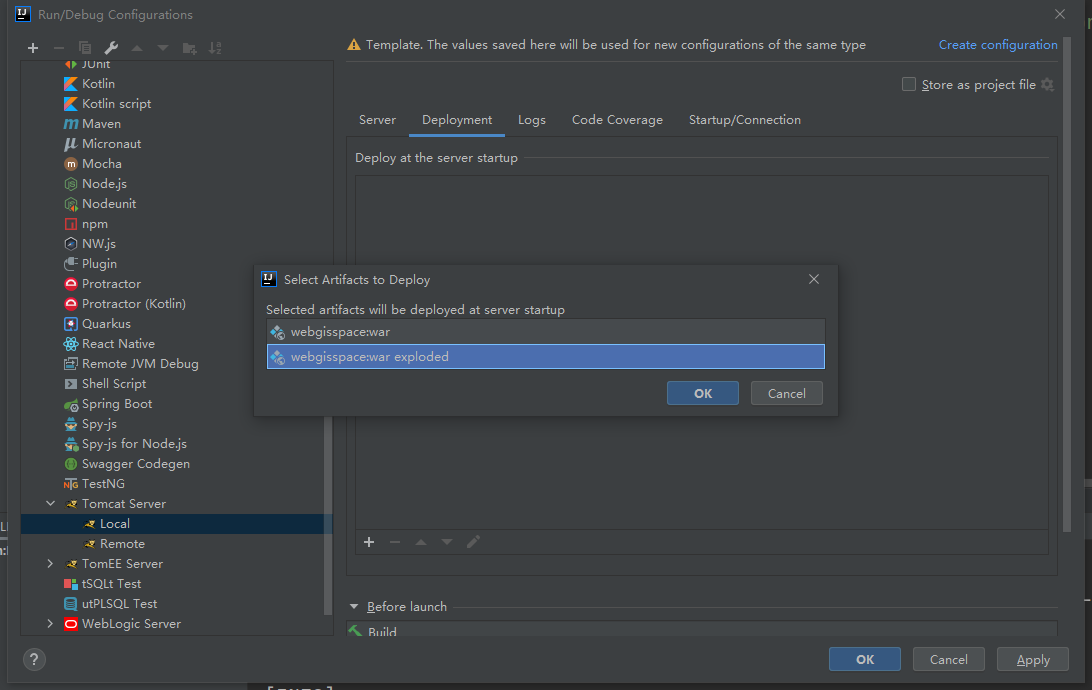Click the Kotlin icon in the list

coord(70,84)
